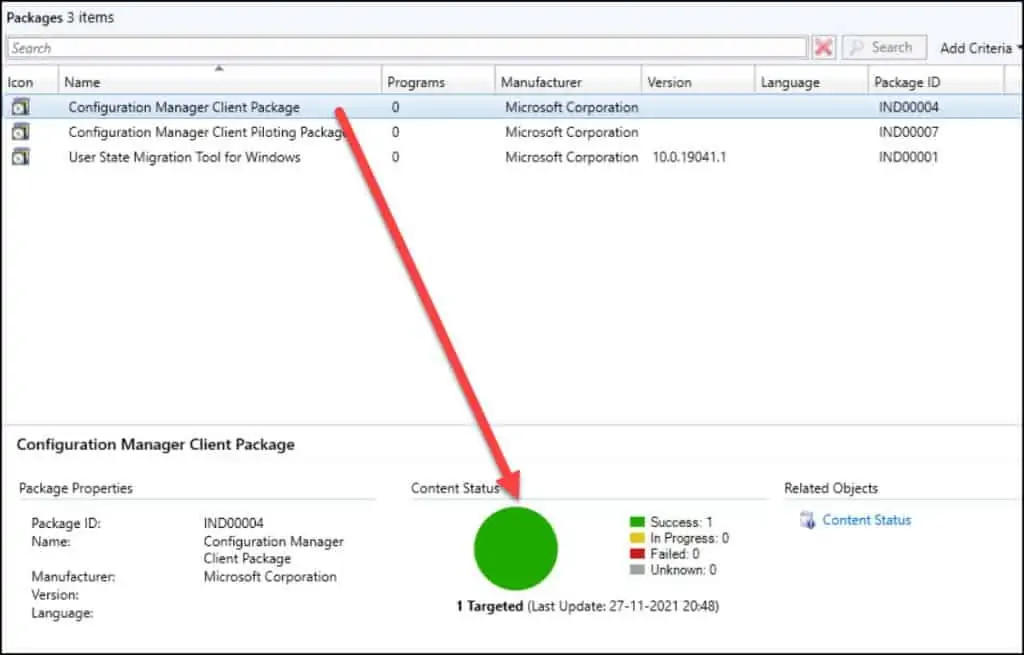
Task: Click the IND00007 Package ID cell
Action: click(x=908, y=132)
